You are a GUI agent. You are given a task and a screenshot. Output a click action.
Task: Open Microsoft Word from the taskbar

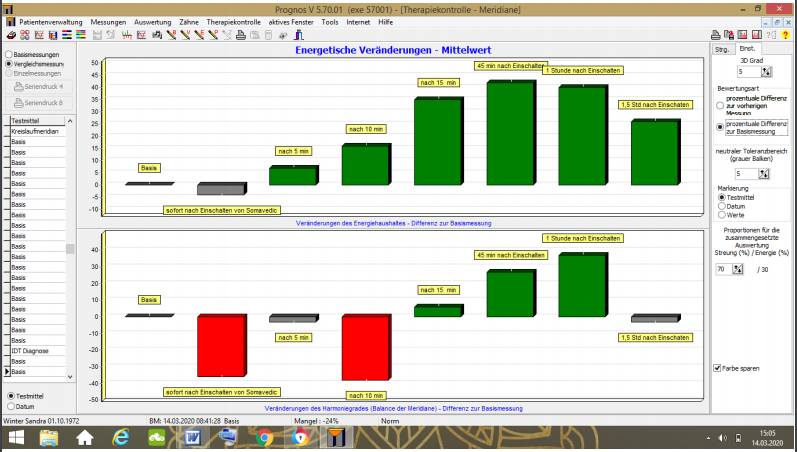coord(193,437)
